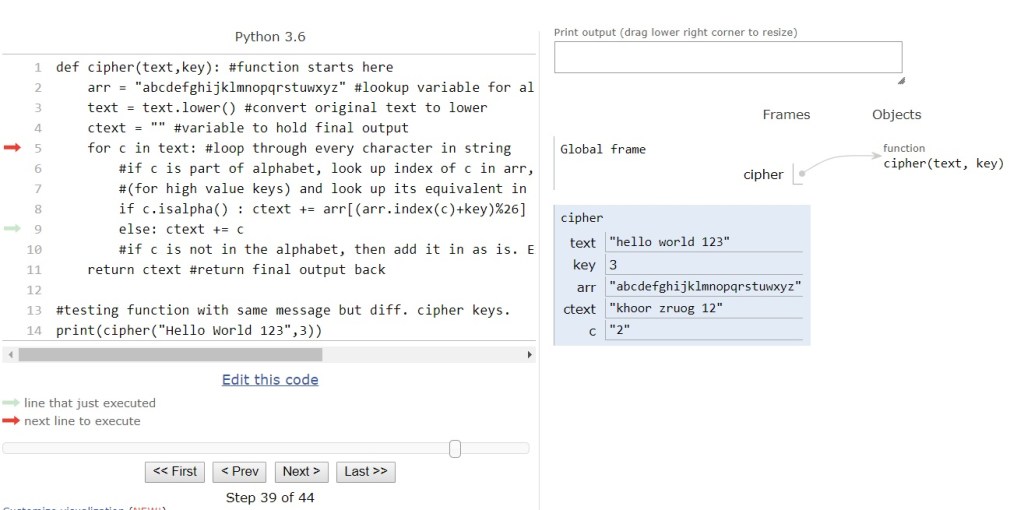Jump to first step with First button
1024x510 pixels.
click(x=175, y=471)
